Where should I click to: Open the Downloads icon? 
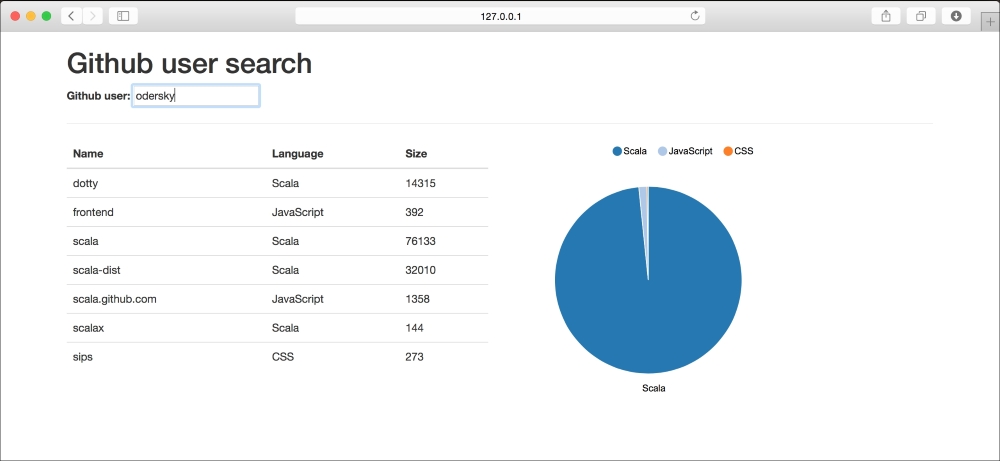coord(956,16)
